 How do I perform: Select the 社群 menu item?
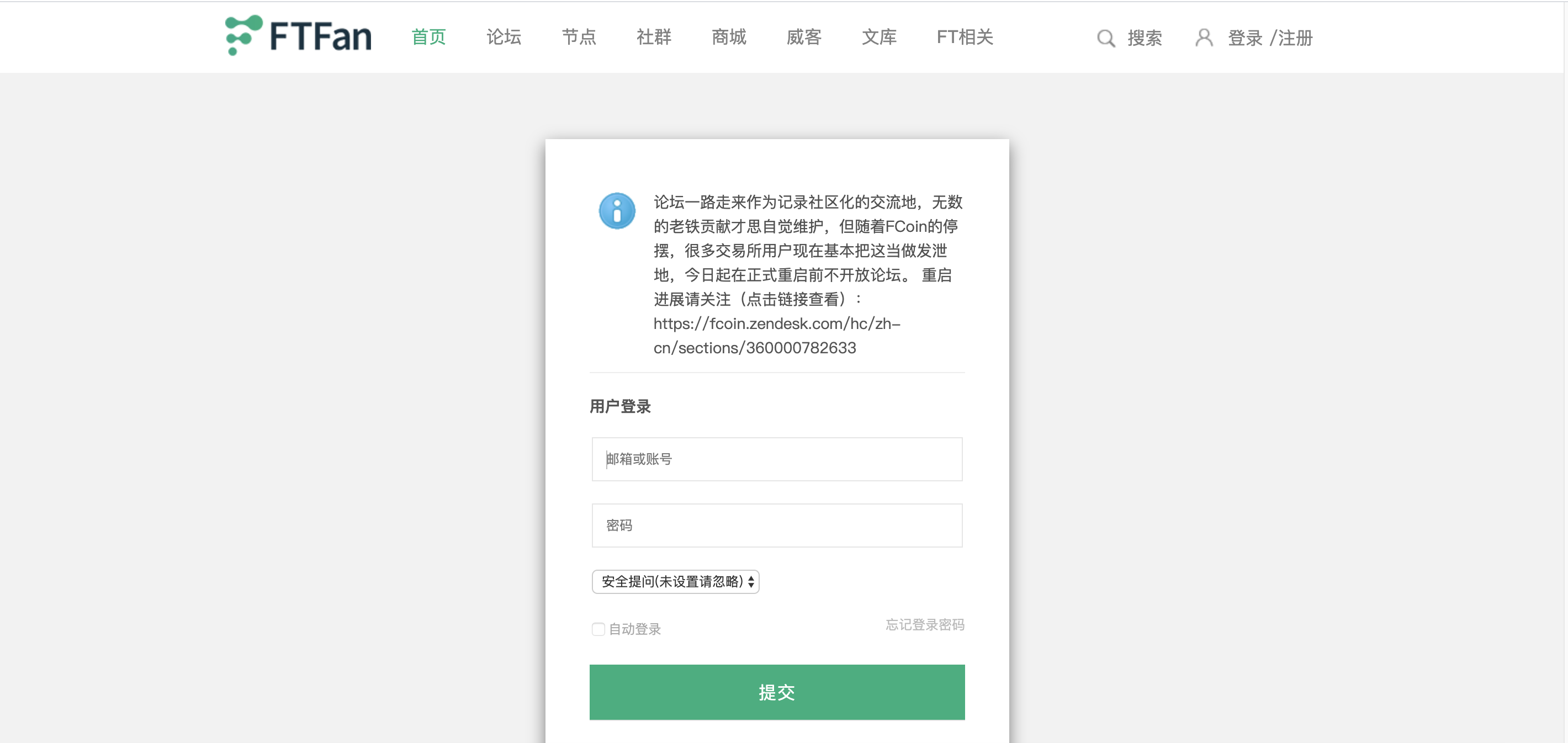[x=654, y=37]
